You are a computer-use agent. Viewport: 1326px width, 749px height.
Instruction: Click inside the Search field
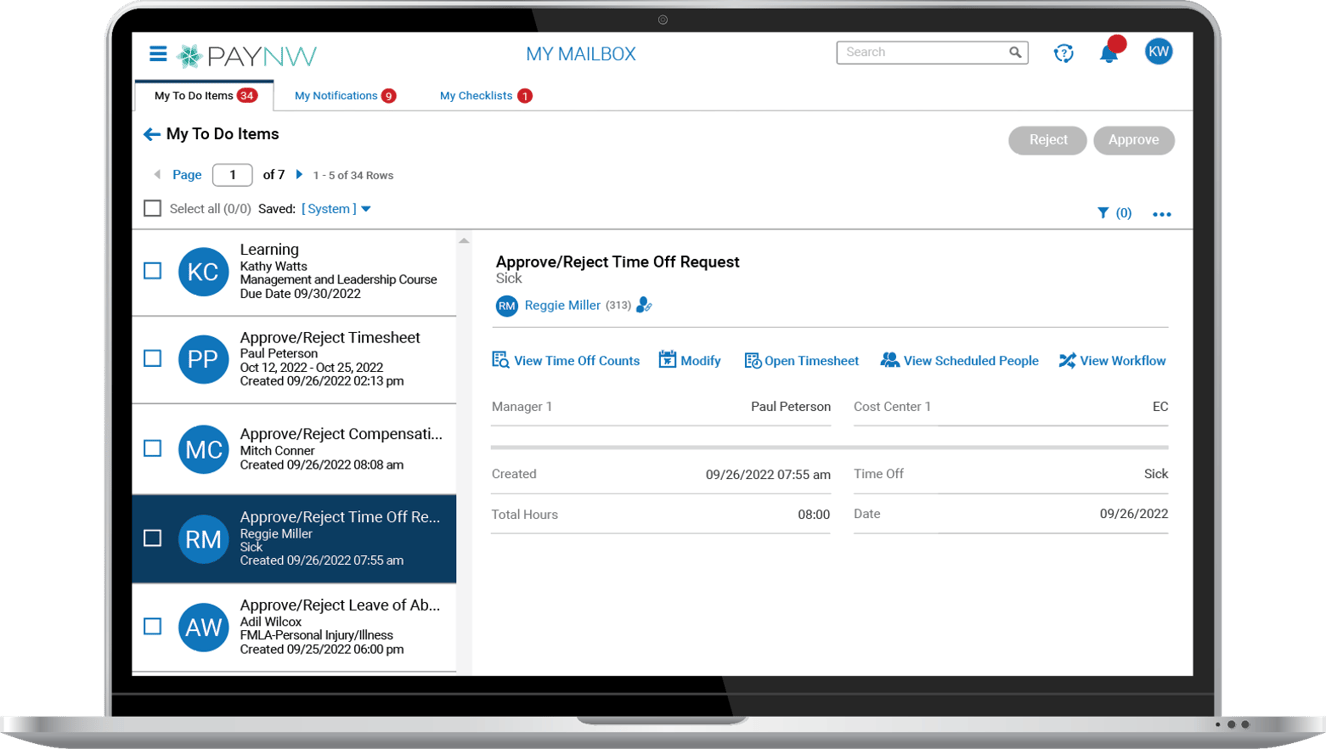(920, 52)
